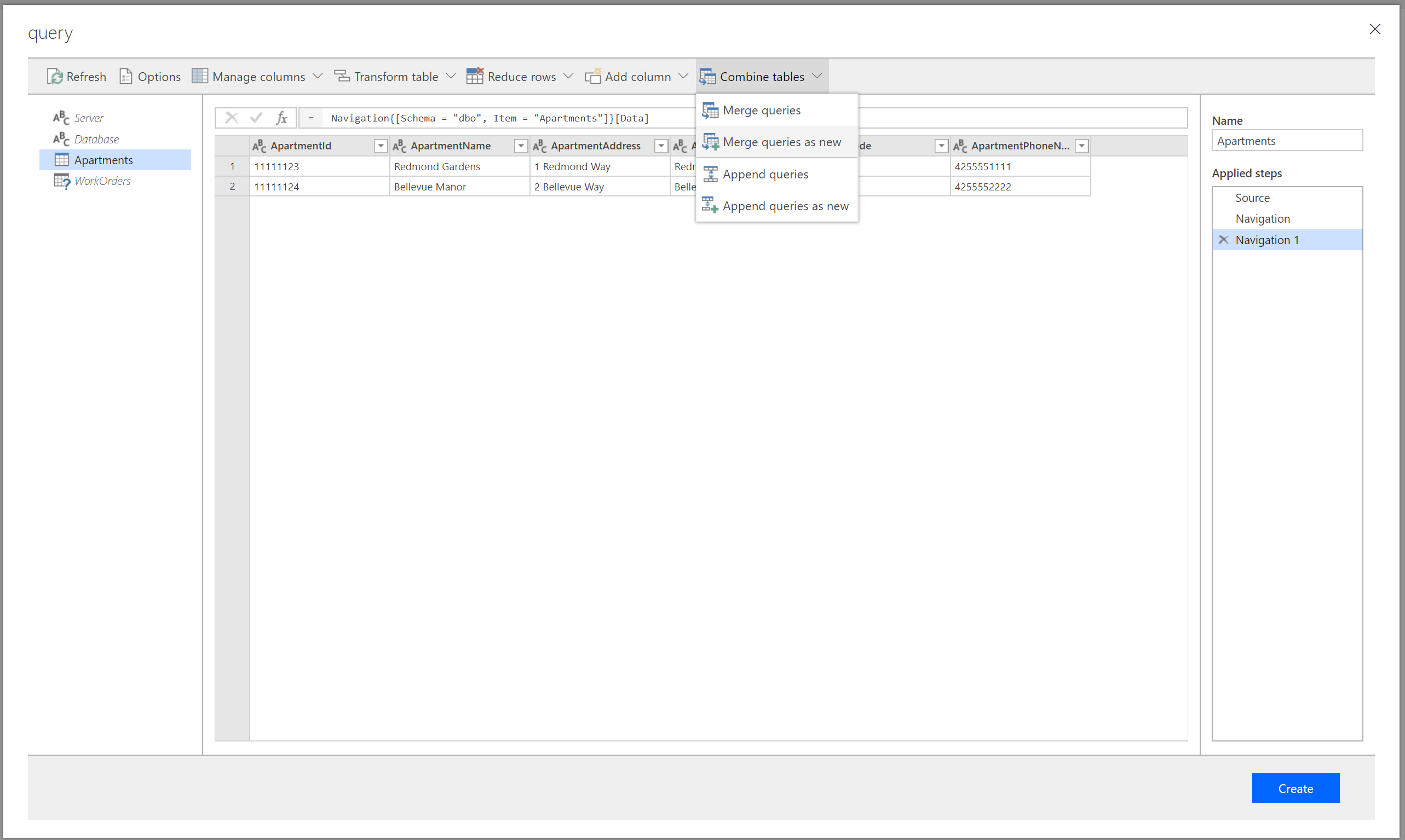This screenshot has width=1405, height=840.
Task: Confirm formula with checkmark icon
Action: point(256,118)
